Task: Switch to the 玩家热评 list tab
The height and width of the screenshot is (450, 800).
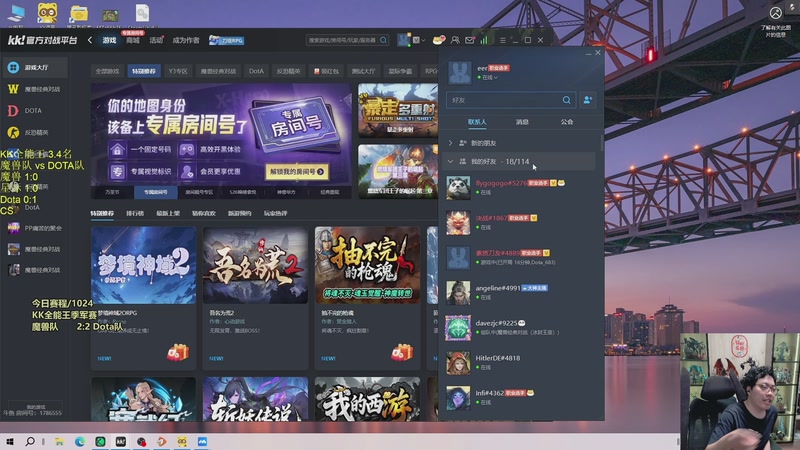Action: point(276,213)
